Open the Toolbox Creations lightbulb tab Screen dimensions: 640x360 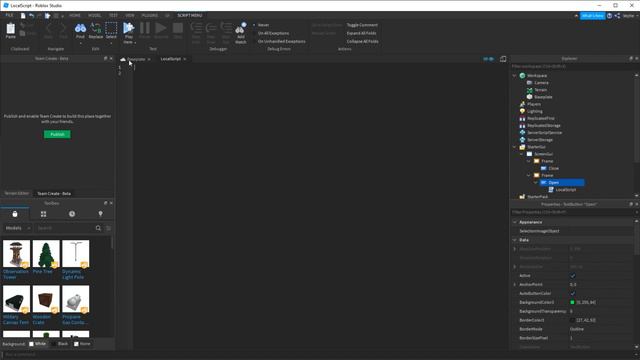click(100, 214)
